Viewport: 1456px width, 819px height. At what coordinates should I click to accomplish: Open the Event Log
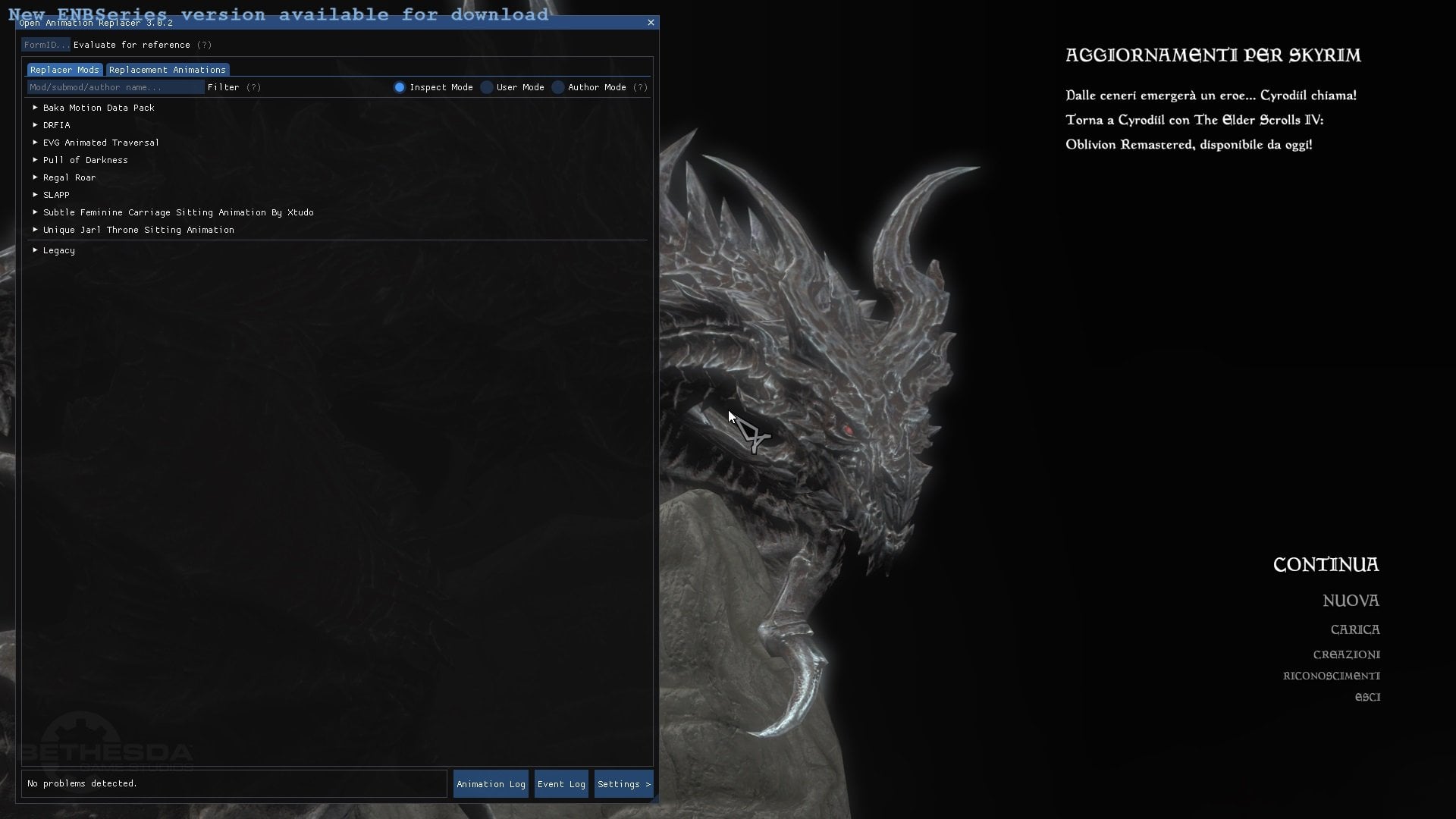click(x=561, y=784)
